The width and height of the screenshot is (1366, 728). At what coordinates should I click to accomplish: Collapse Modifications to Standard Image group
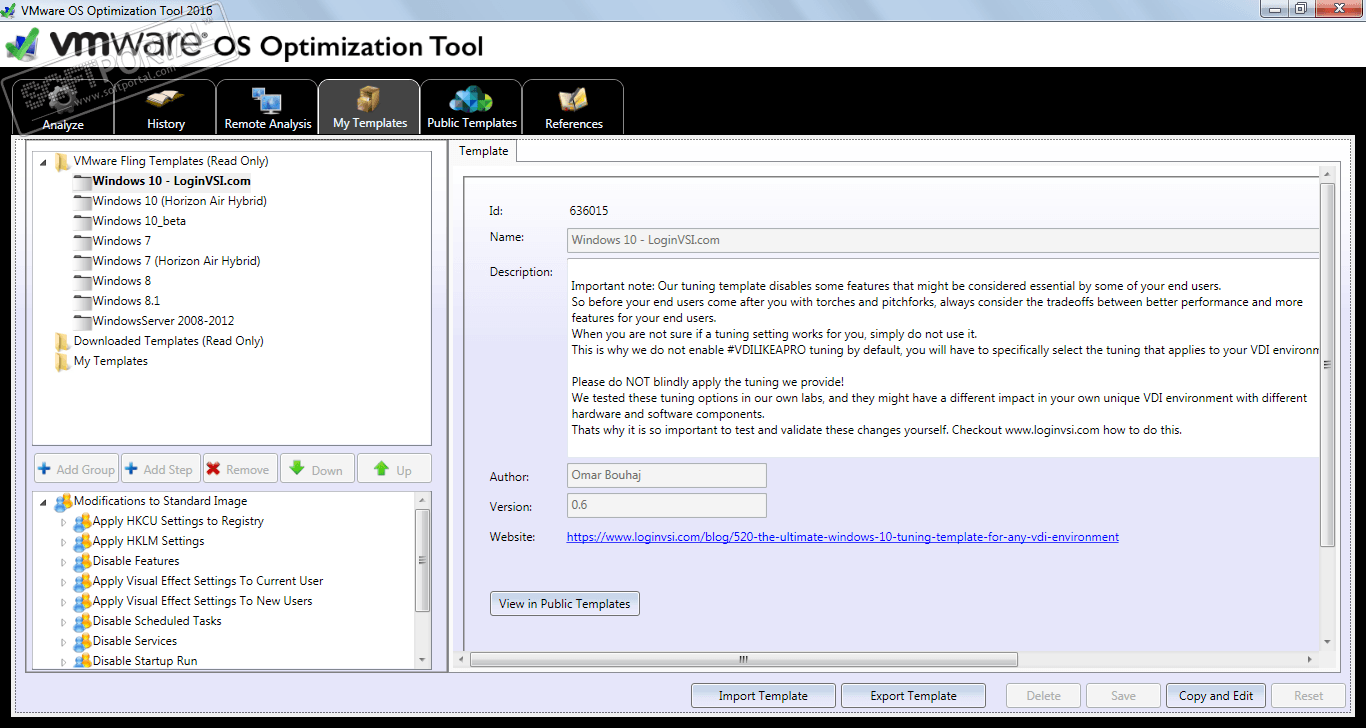point(43,502)
